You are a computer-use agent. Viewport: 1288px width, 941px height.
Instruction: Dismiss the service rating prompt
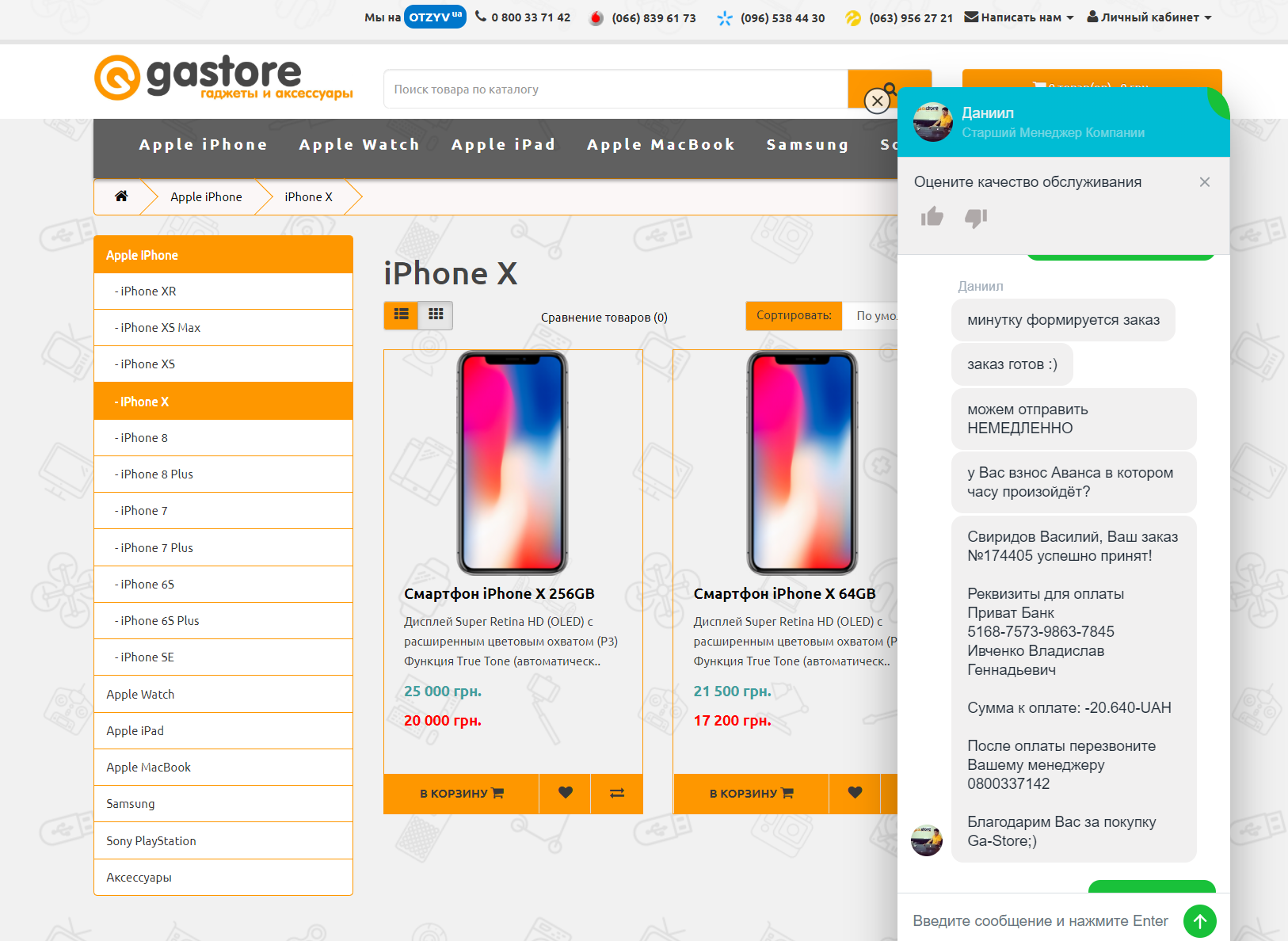pyautogui.click(x=1204, y=182)
